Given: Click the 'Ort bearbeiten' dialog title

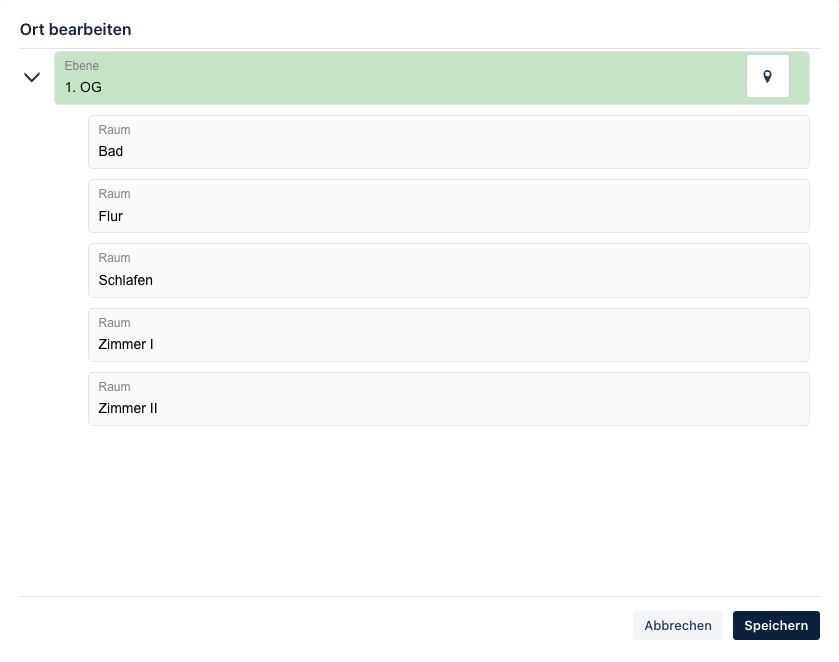Looking at the screenshot, I should click(x=75, y=29).
